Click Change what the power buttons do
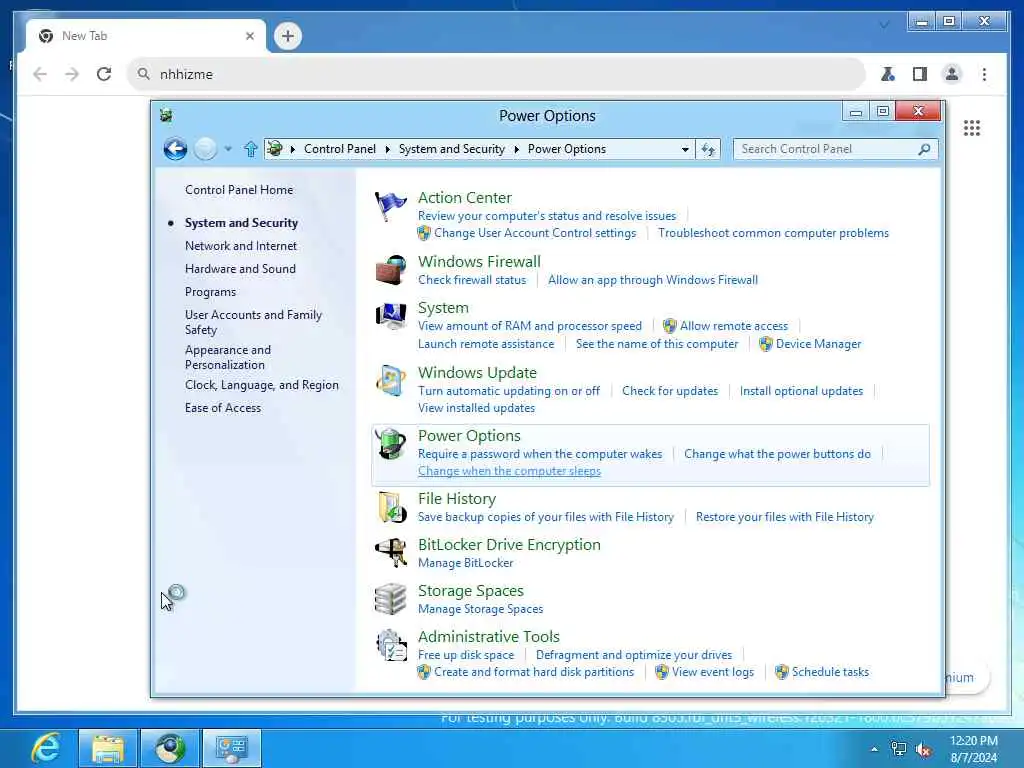The image size is (1024, 768). 777,454
